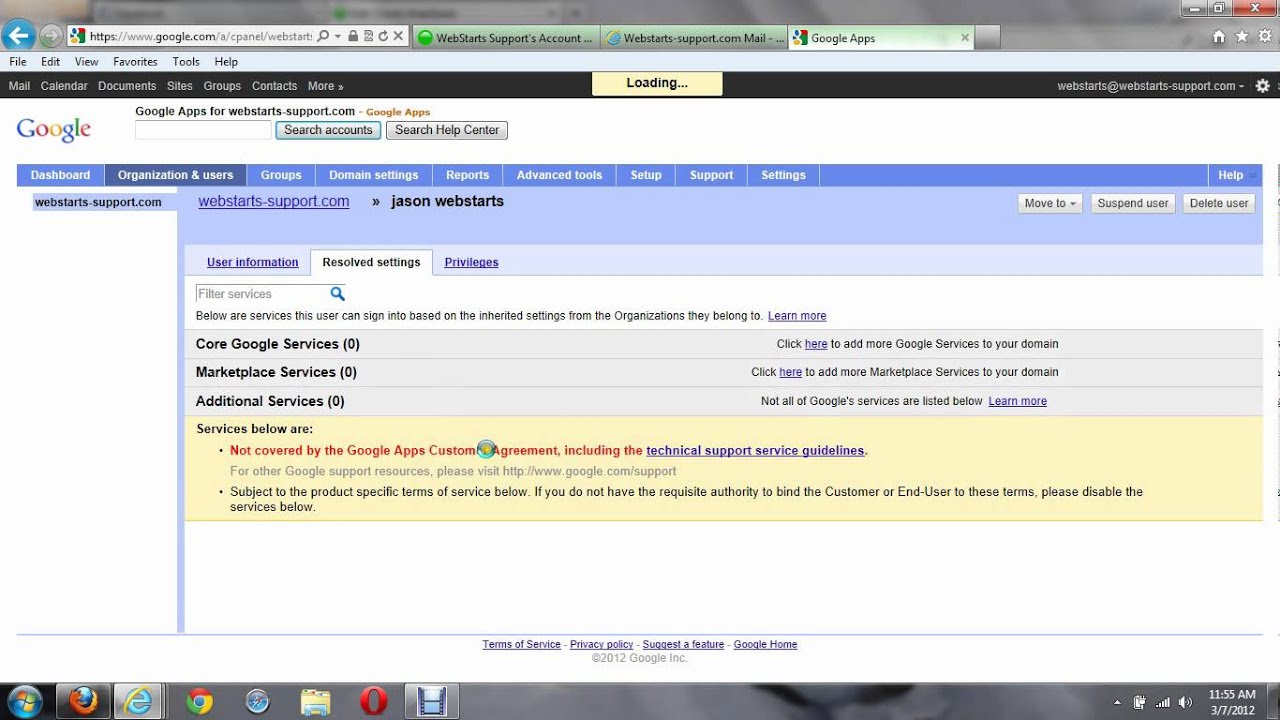Click the power plug tray icon
This screenshot has width=1280, height=720.
pos(1140,702)
